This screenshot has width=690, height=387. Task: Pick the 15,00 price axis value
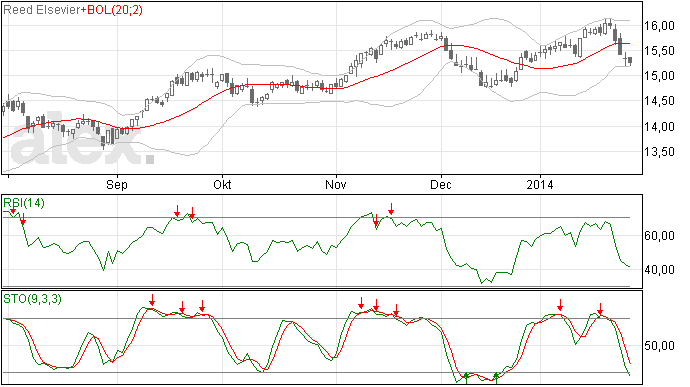click(659, 76)
